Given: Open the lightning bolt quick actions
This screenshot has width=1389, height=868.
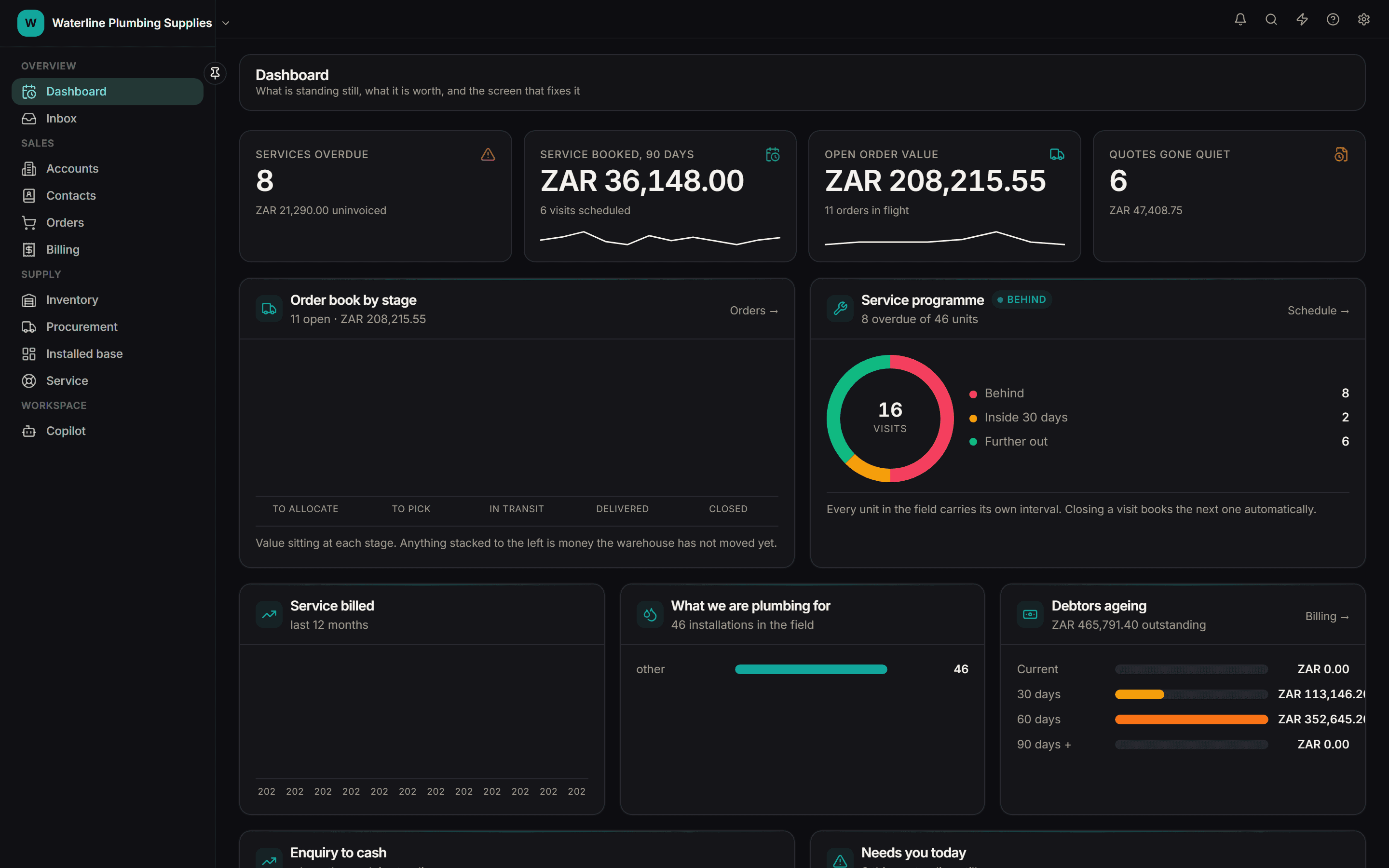Looking at the screenshot, I should coord(1302,19).
